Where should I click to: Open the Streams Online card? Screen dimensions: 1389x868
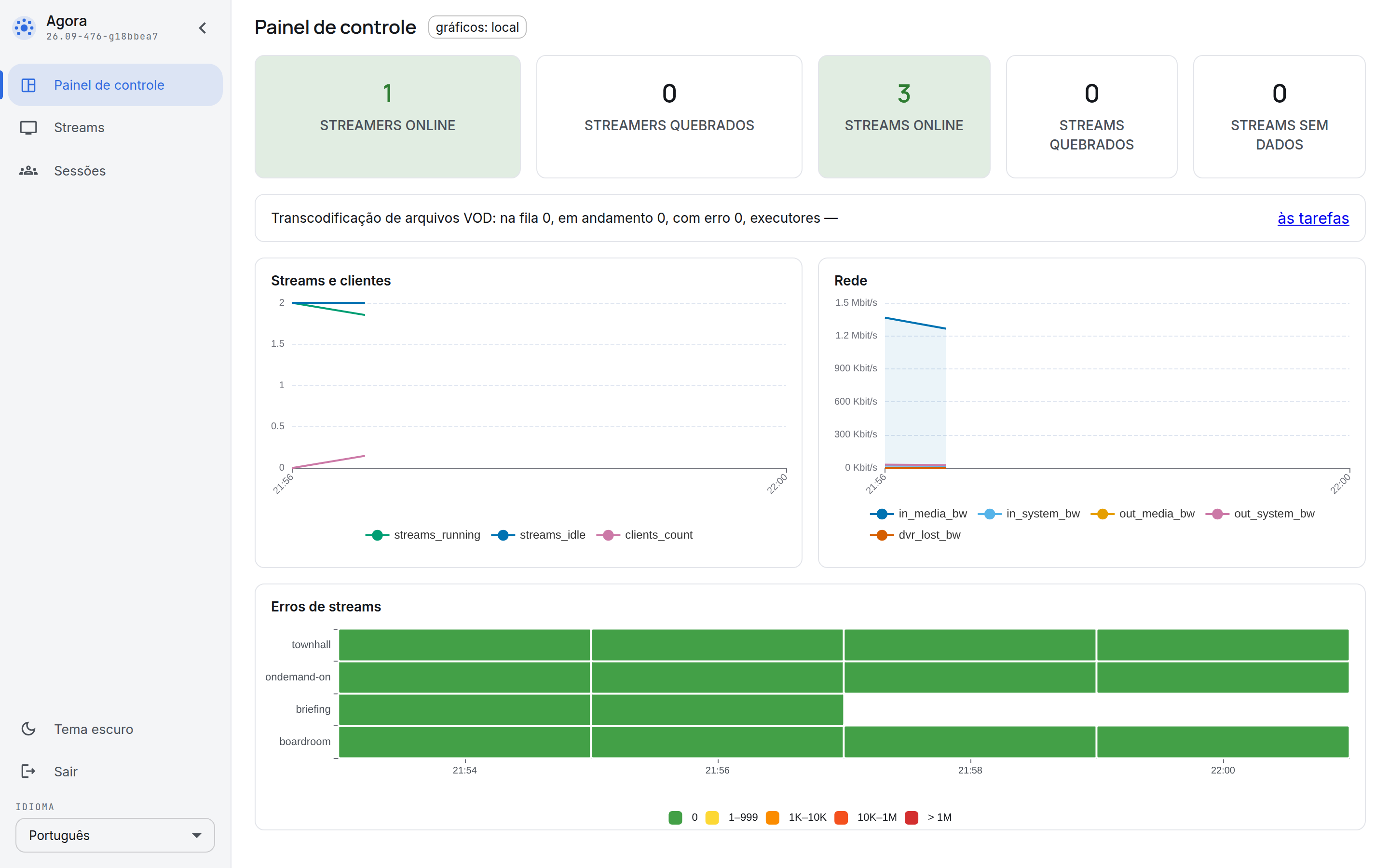903,117
